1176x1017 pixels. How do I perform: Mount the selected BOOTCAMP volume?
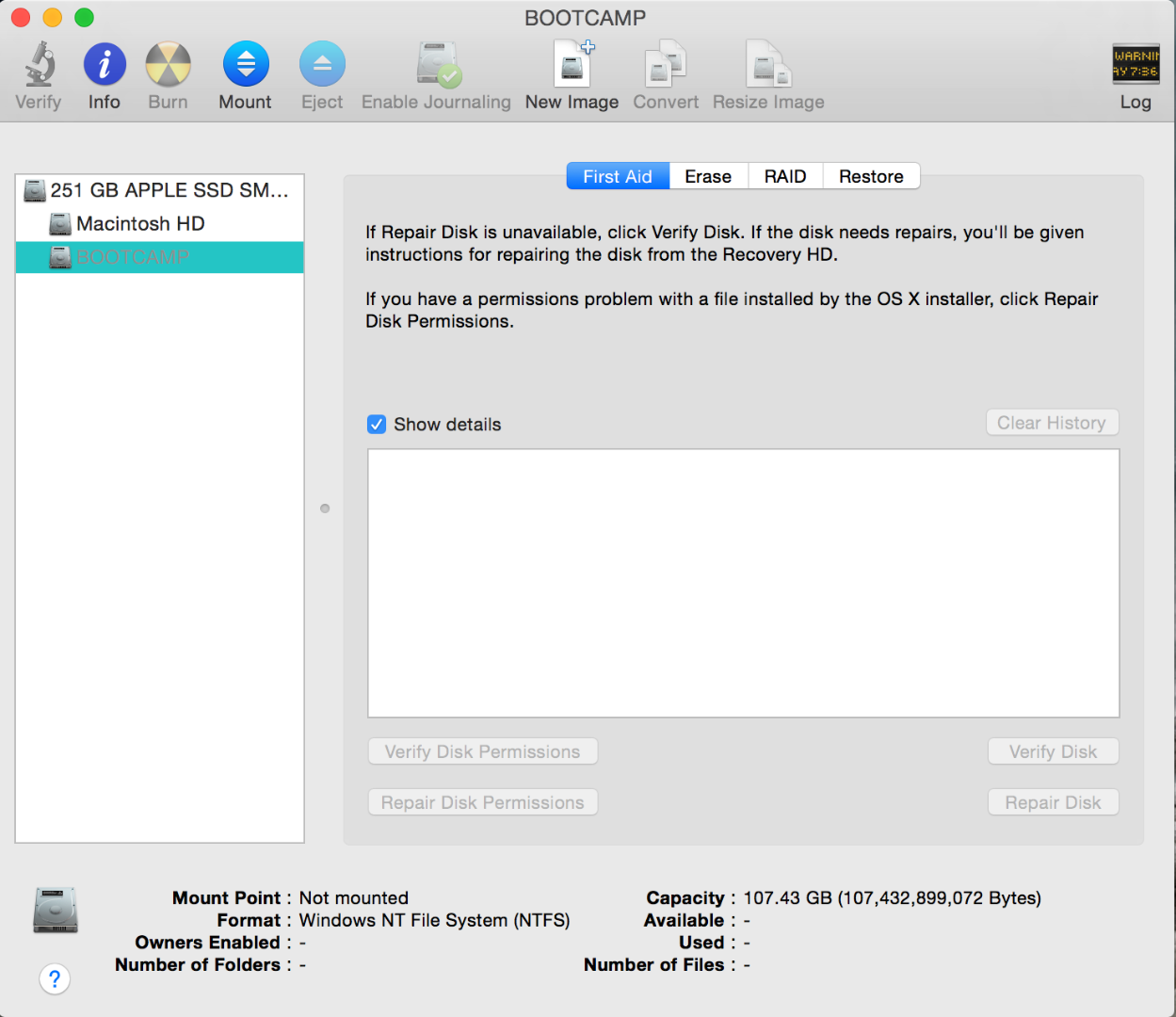pyautogui.click(x=246, y=64)
